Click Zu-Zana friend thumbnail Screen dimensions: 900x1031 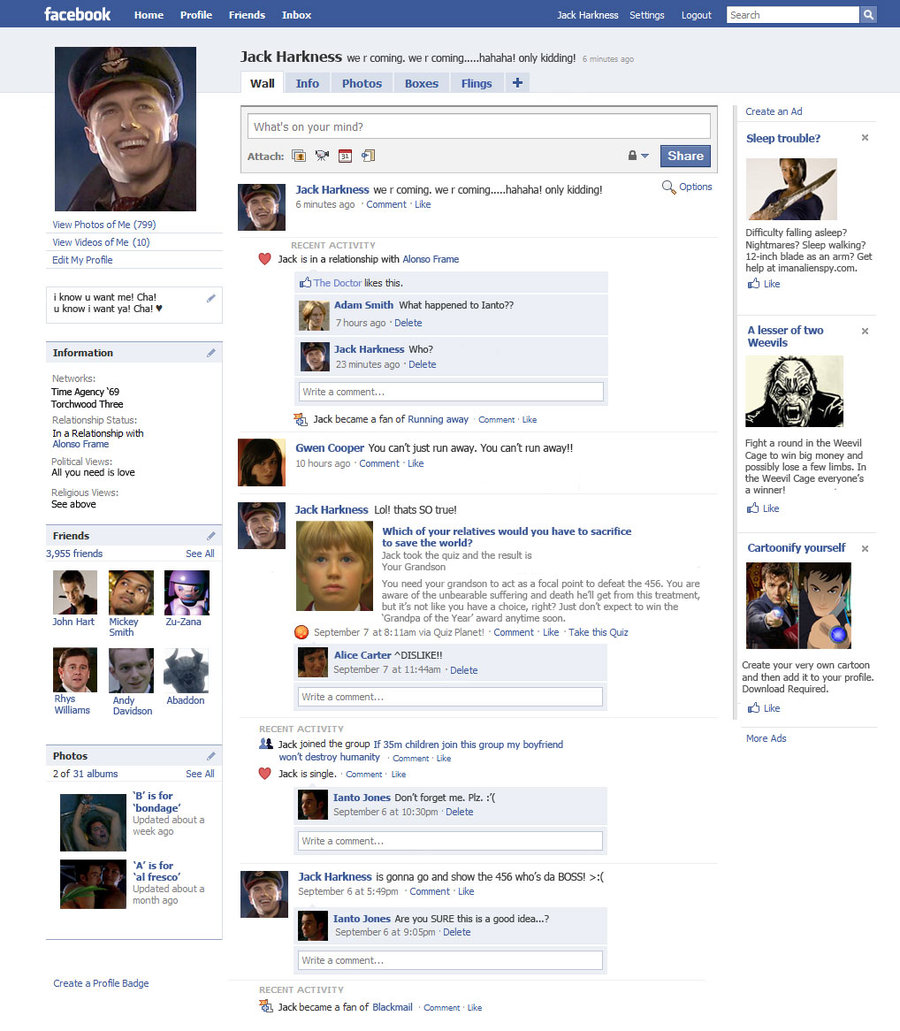click(x=187, y=592)
